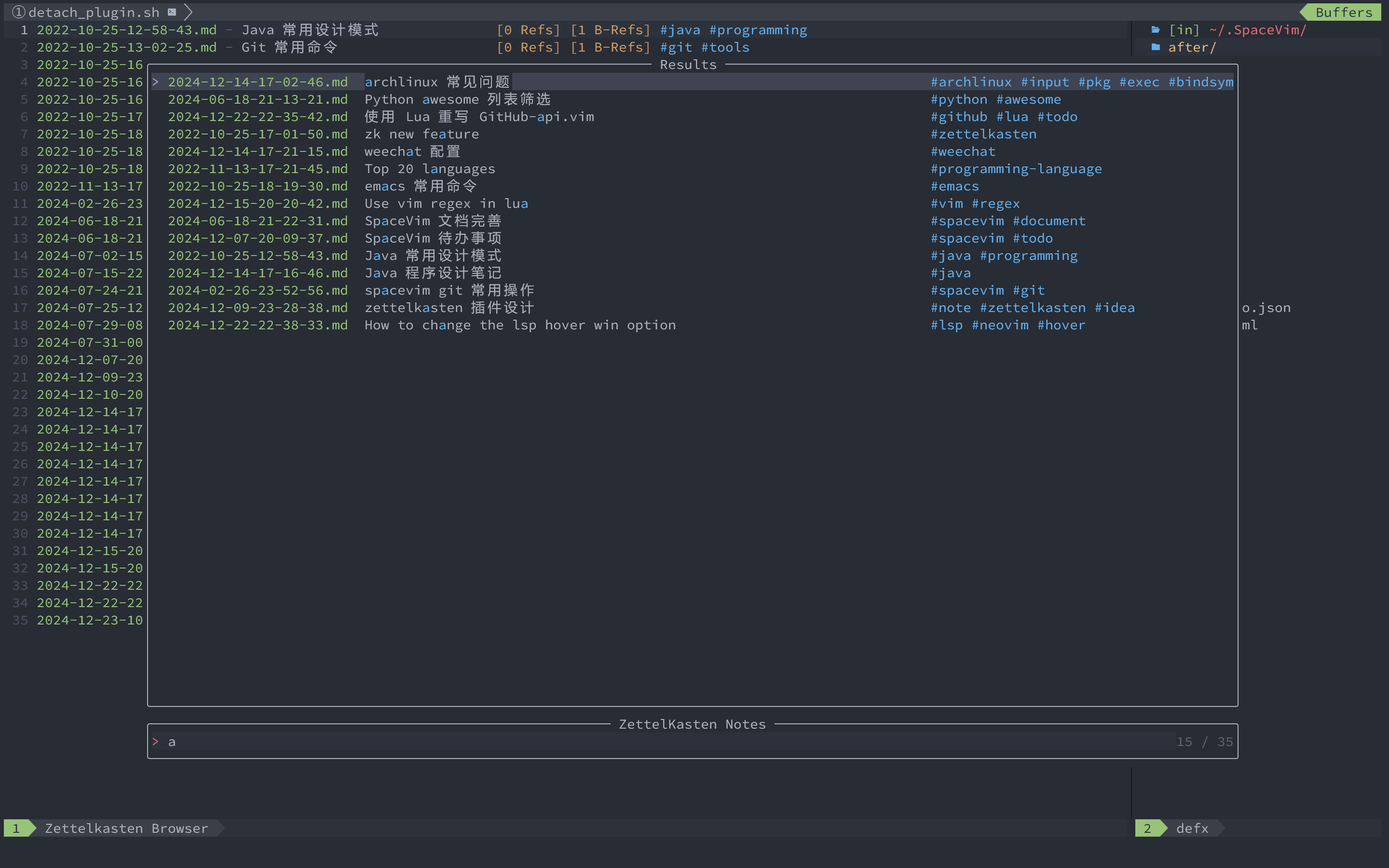Click the open folder icon beside ~/.SpaceVim/
This screenshot has height=868, width=1389.
[1156, 30]
